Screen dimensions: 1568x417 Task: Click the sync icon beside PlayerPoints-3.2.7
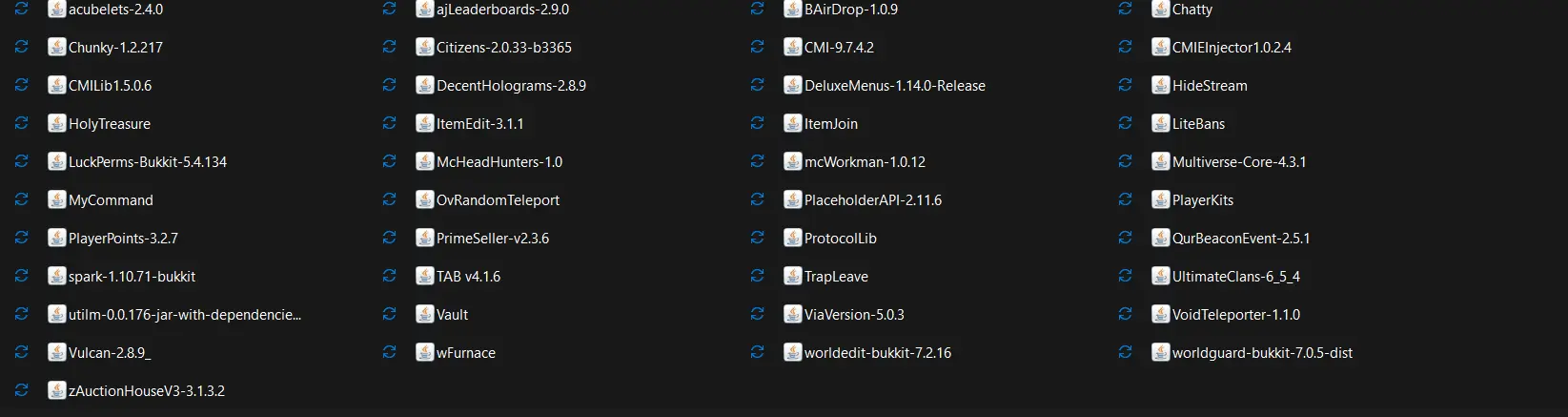21,238
